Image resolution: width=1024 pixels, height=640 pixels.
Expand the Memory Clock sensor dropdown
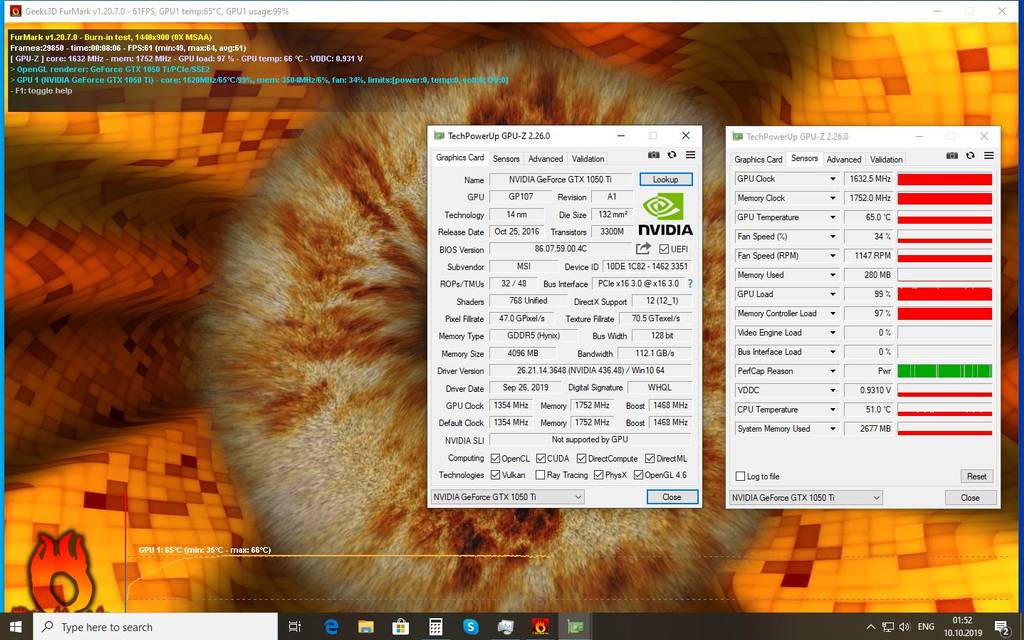pyautogui.click(x=833, y=198)
